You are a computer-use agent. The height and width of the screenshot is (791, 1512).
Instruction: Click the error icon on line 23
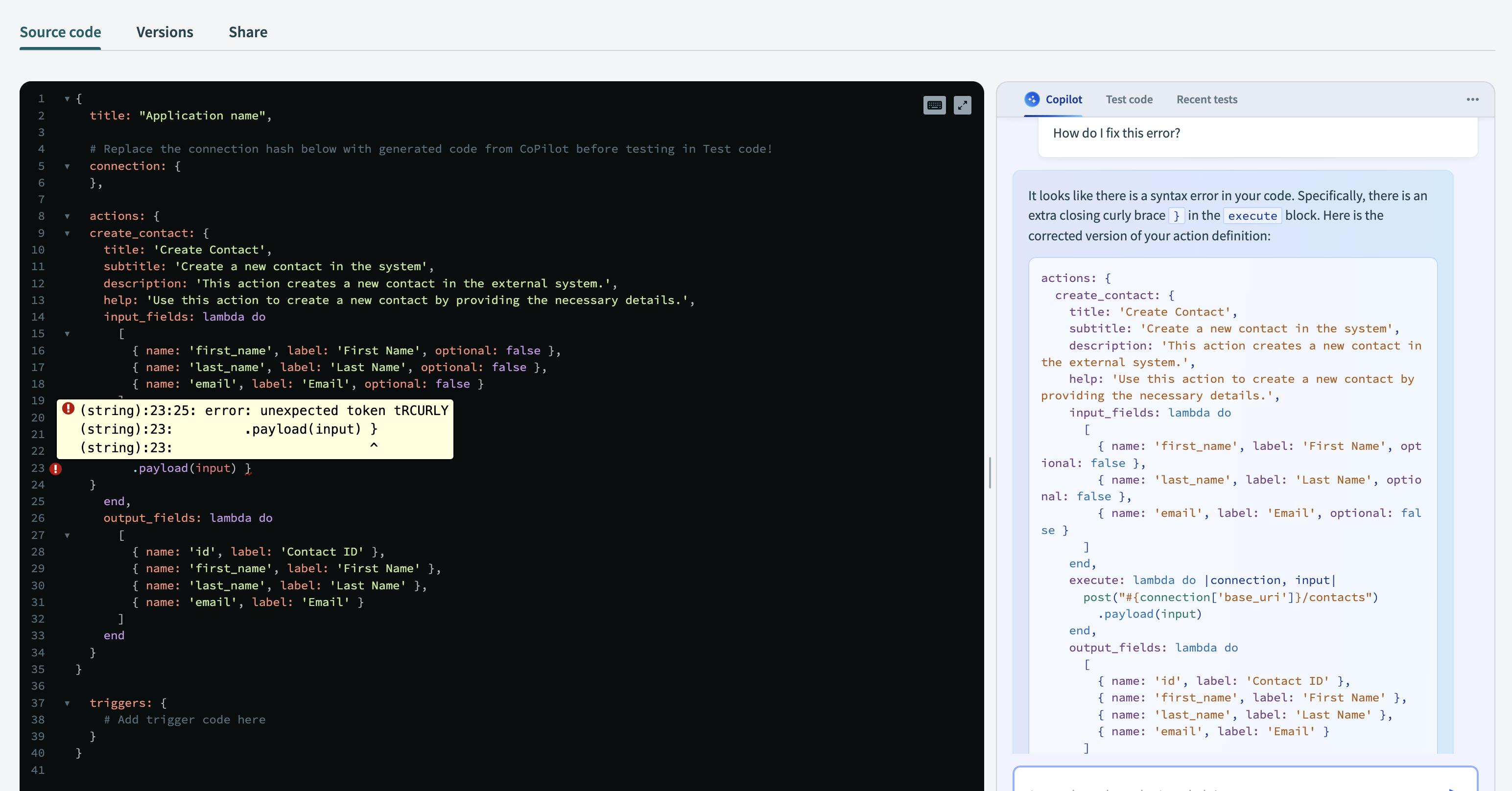pyautogui.click(x=56, y=469)
